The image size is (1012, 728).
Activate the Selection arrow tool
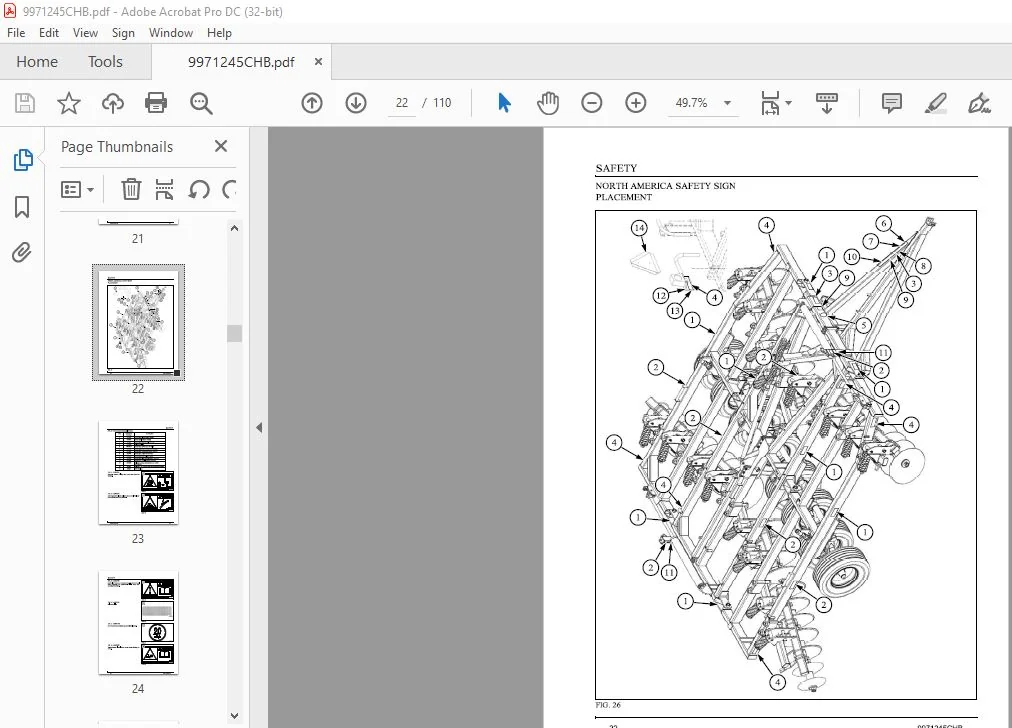click(x=504, y=103)
